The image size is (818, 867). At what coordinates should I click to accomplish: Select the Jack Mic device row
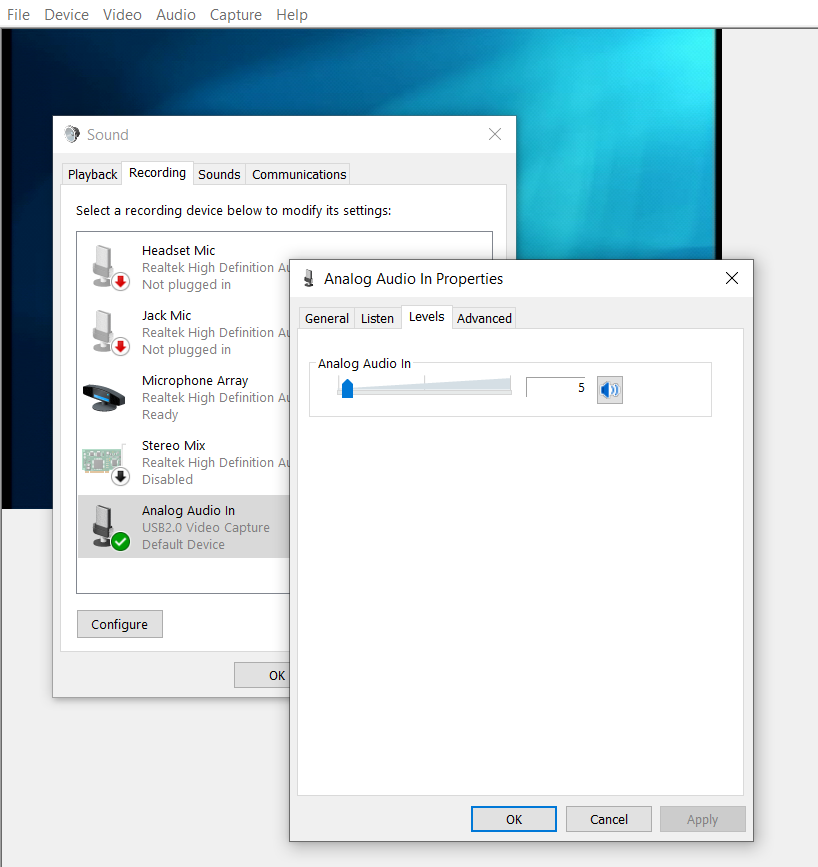tap(184, 332)
